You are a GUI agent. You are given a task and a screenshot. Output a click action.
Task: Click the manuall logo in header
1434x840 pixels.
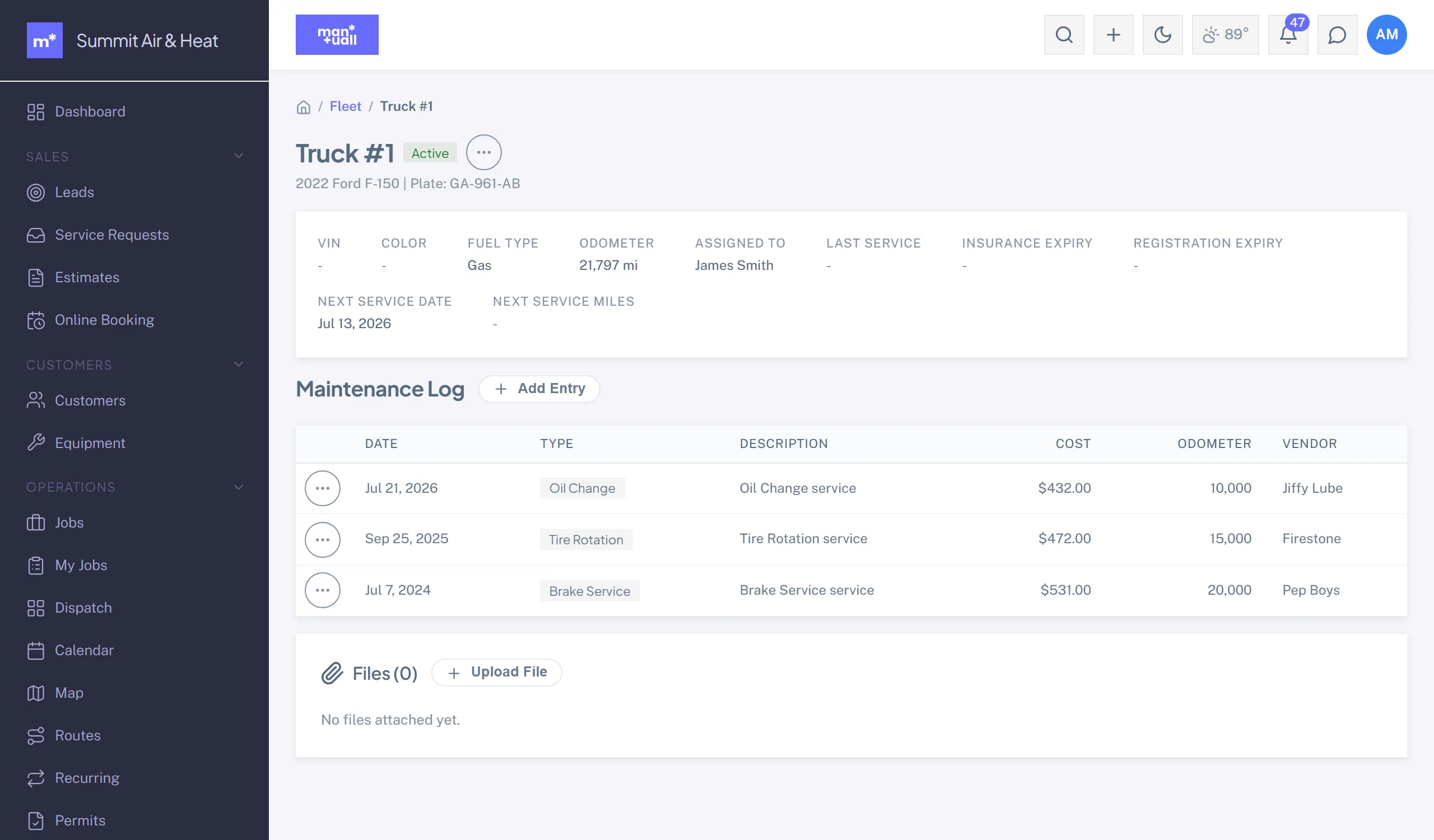(337, 35)
